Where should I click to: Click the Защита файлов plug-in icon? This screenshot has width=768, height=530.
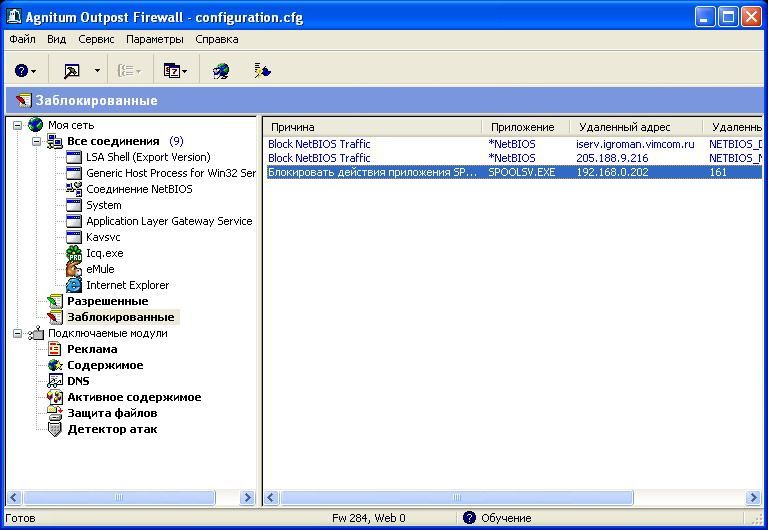(x=54, y=413)
